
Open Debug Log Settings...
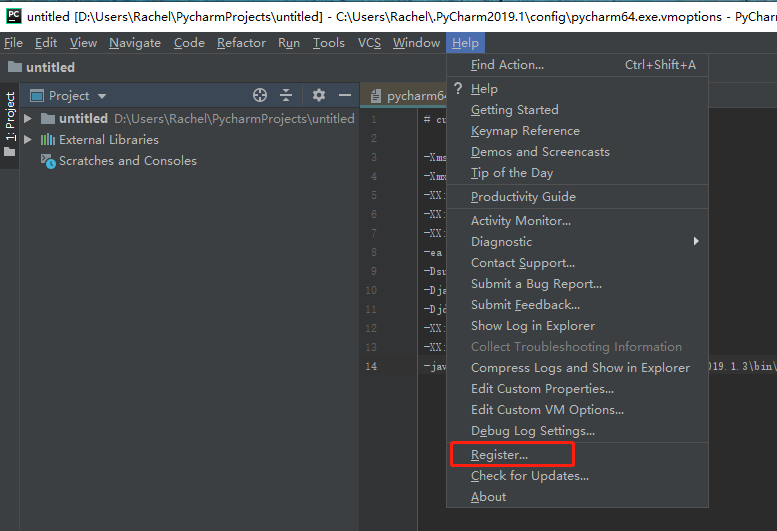[577, 431]
